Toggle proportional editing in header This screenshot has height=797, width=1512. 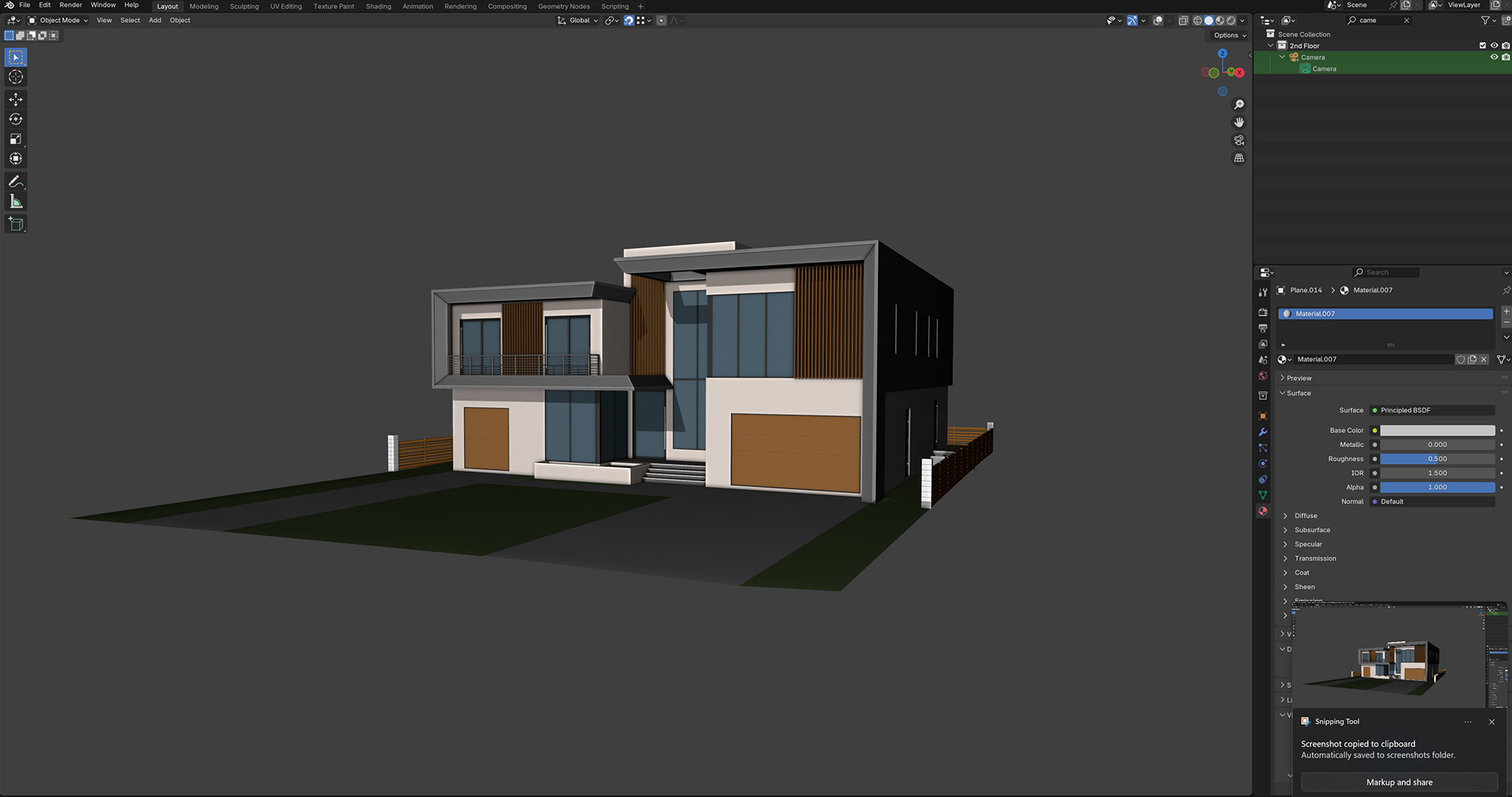tap(661, 20)
